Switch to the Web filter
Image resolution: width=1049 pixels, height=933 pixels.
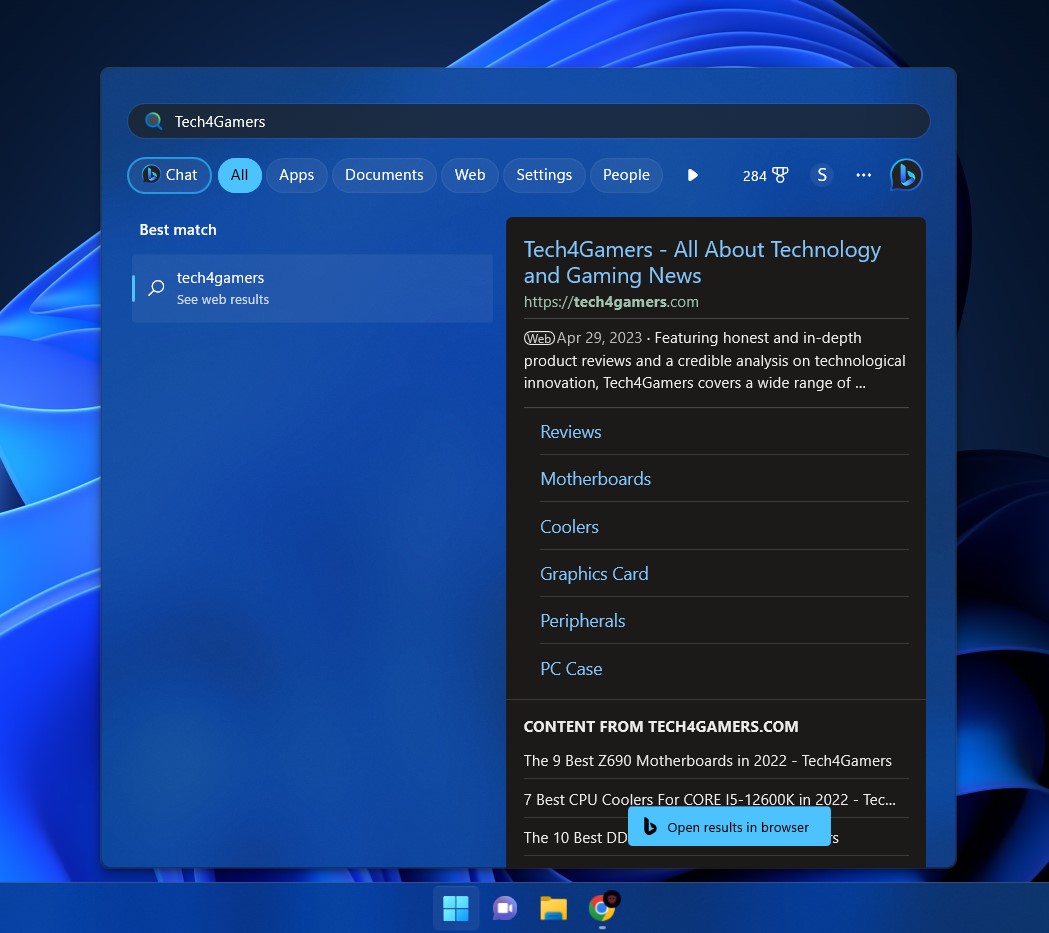pyautogui.click(x=470, y=175)
